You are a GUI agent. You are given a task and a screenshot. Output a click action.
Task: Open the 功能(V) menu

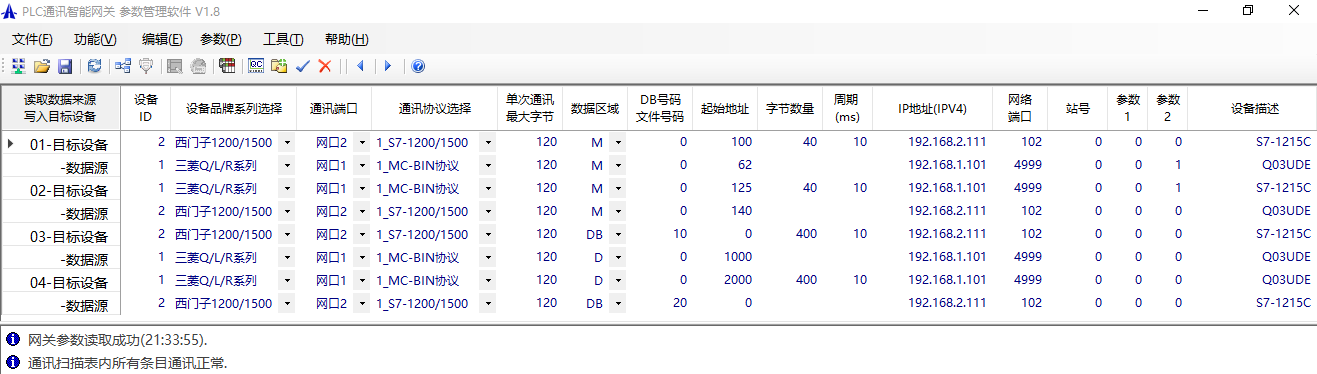95,39
